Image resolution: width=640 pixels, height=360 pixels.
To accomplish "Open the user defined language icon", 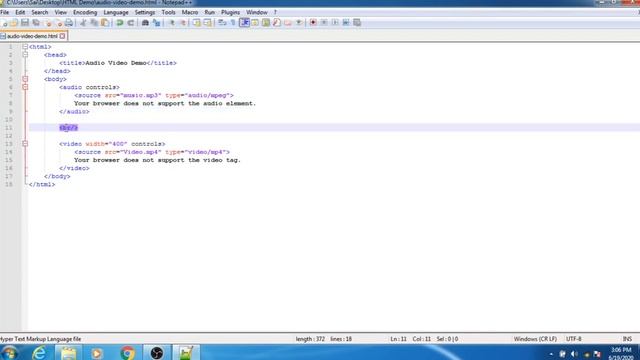I will (x=255, y=23).
